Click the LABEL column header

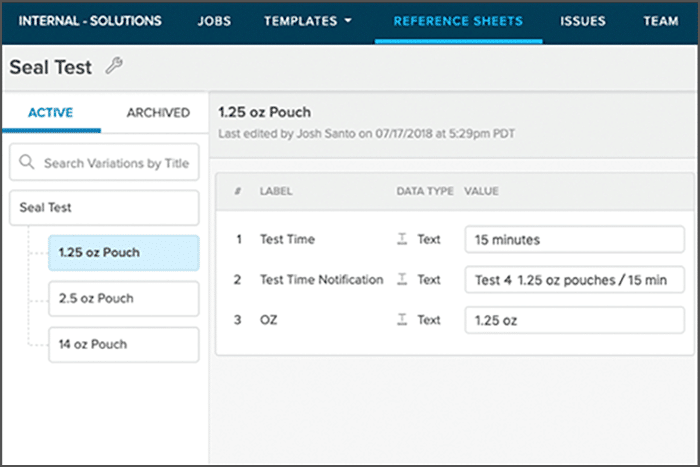coord(276,191)
